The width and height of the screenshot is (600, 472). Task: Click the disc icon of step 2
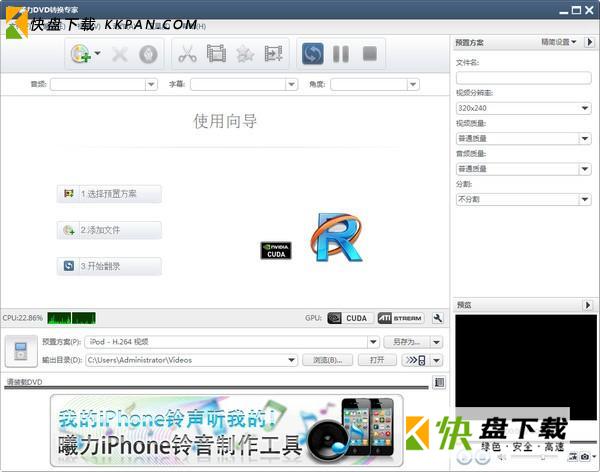pyautogui.click(x=69, y=230)
